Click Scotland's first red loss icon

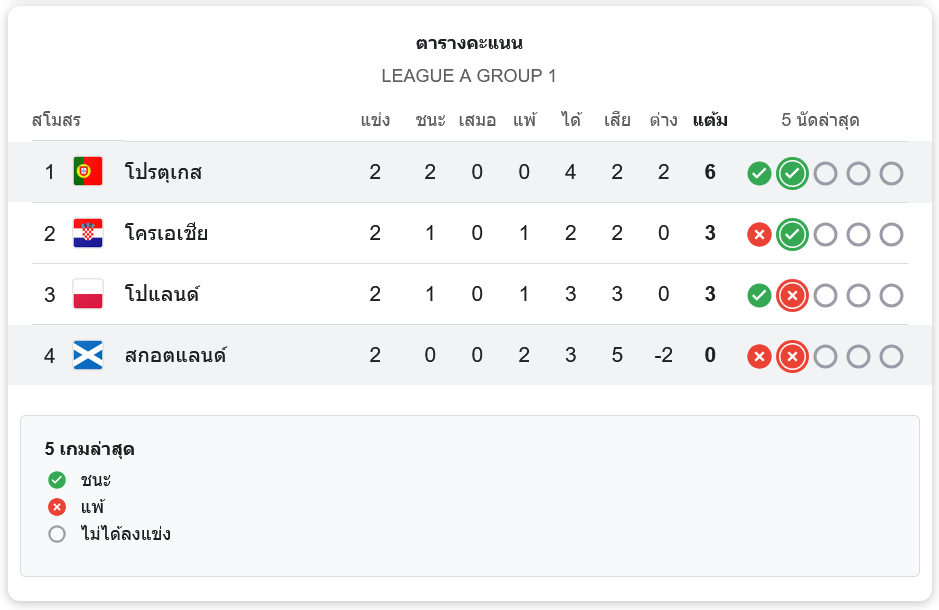tap(759, 357)
